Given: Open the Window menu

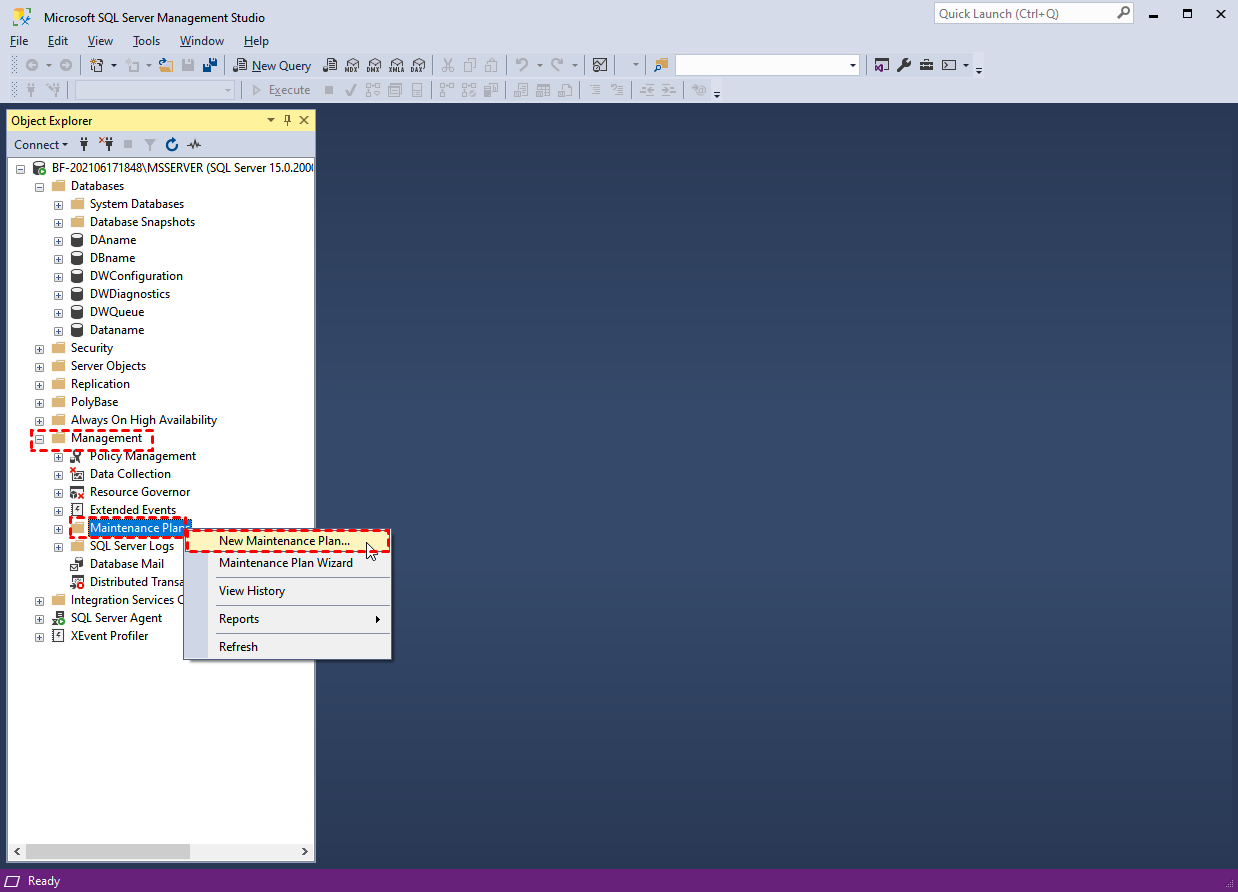Looking at the screenshot, I should coord(202,41).
